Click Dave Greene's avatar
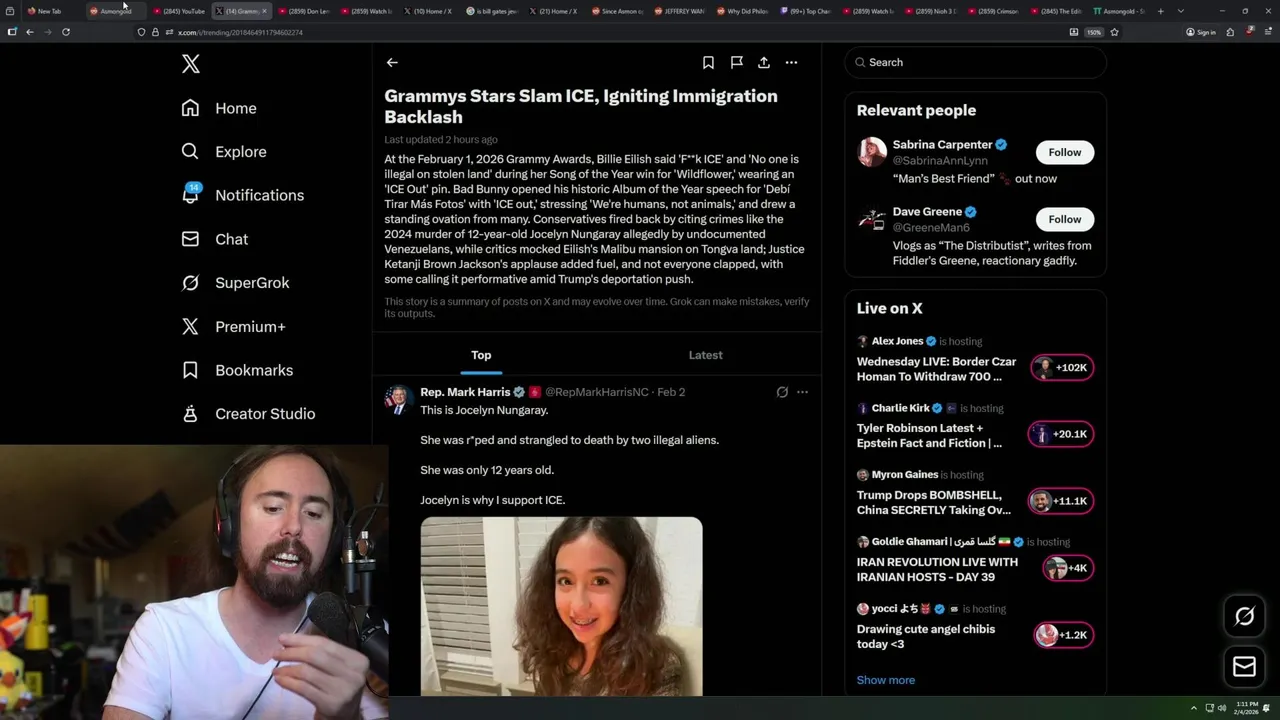The width and height of the screenshot is (1280, 720). [872, 219]
